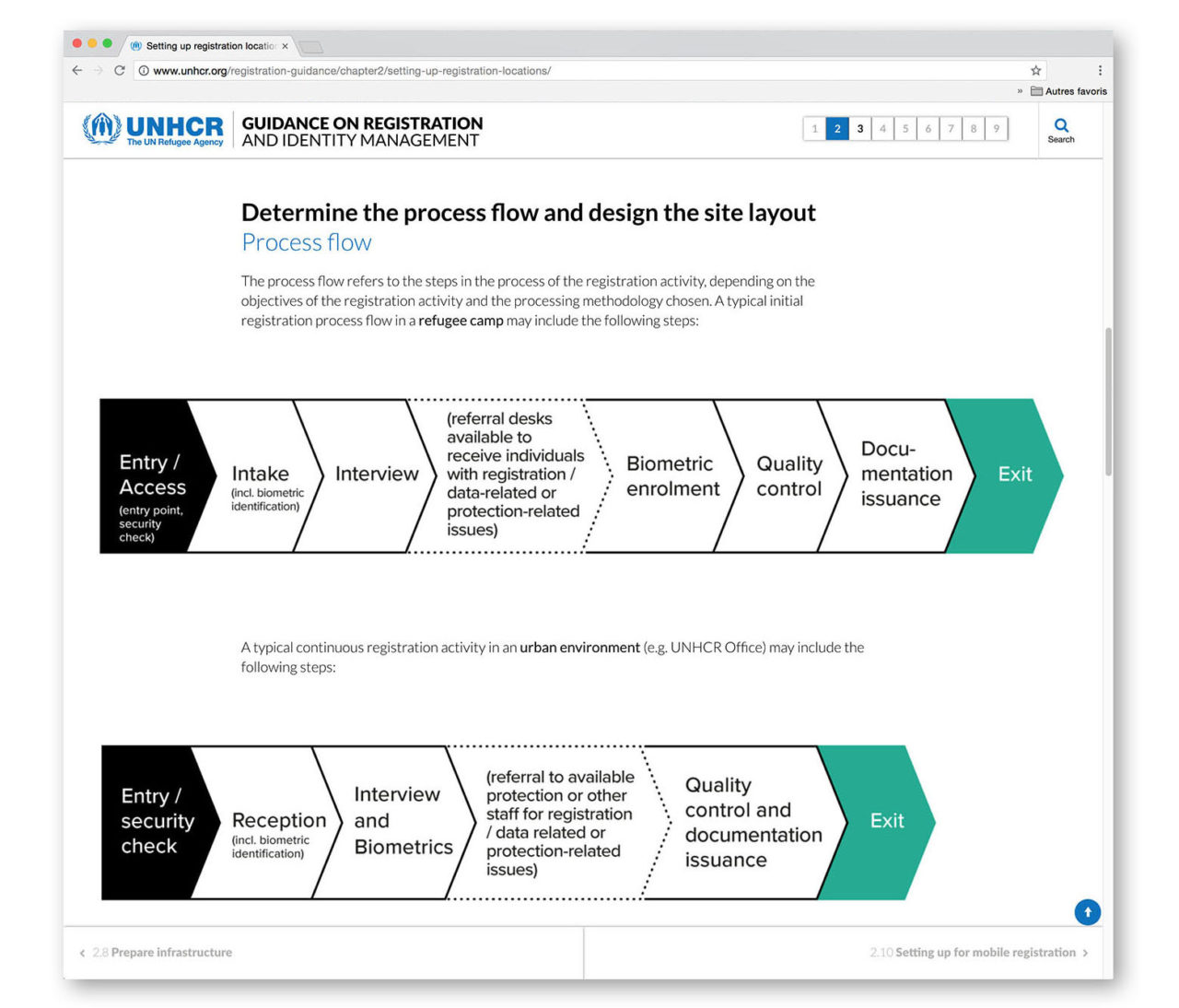The width and height of the screenshot is (1179, 1008).
Task: Open the Autres favoris bookmarks folder
Action: [1068, 91]
